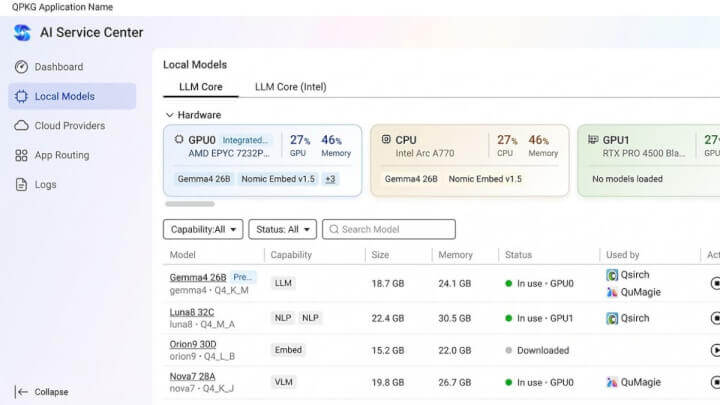Open the Capability:All dropdown
The width and height of the screenshot is (720, 405).
pyautogui.click(x=203, y=229)
